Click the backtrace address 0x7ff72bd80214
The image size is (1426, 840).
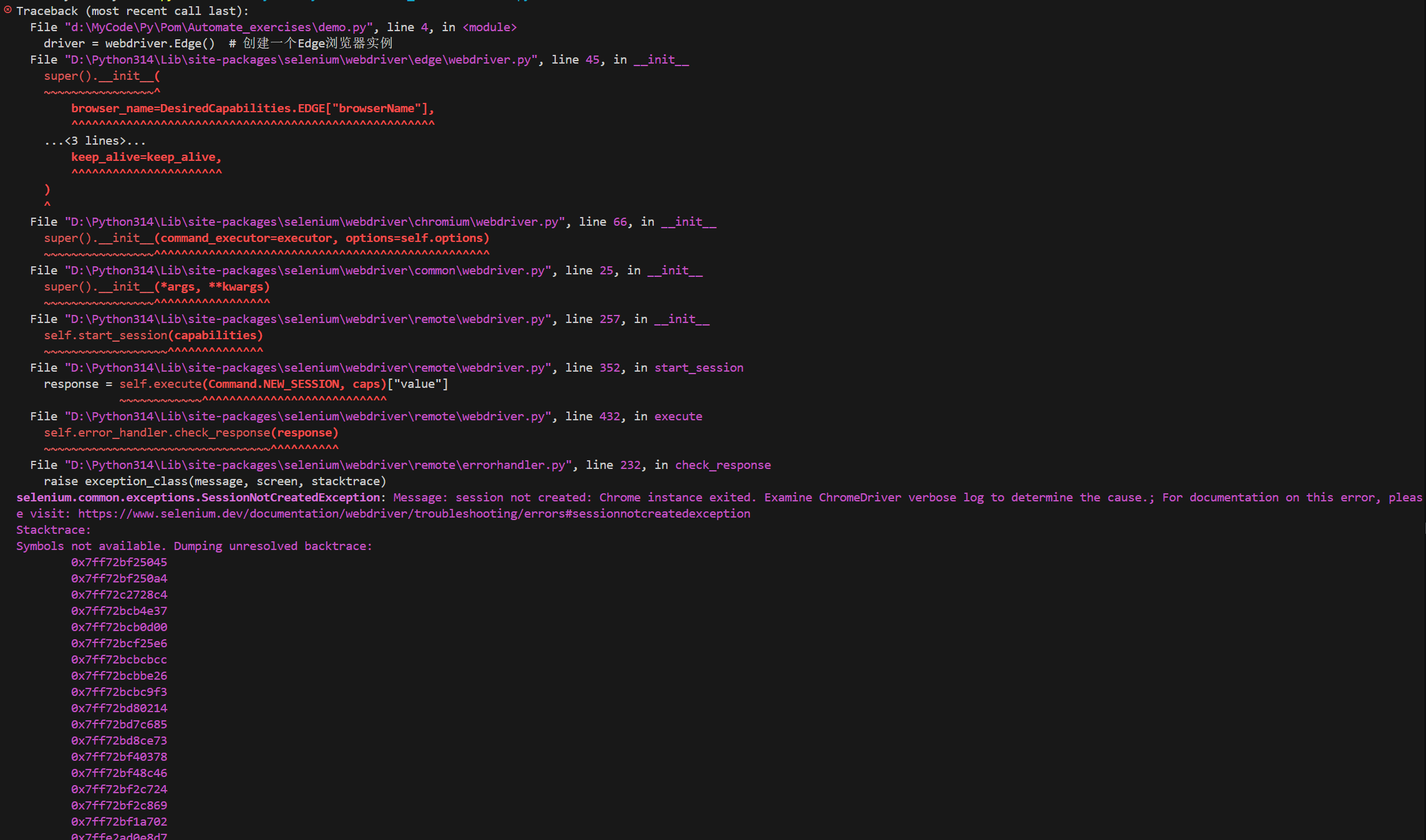(x=119, y=708)
